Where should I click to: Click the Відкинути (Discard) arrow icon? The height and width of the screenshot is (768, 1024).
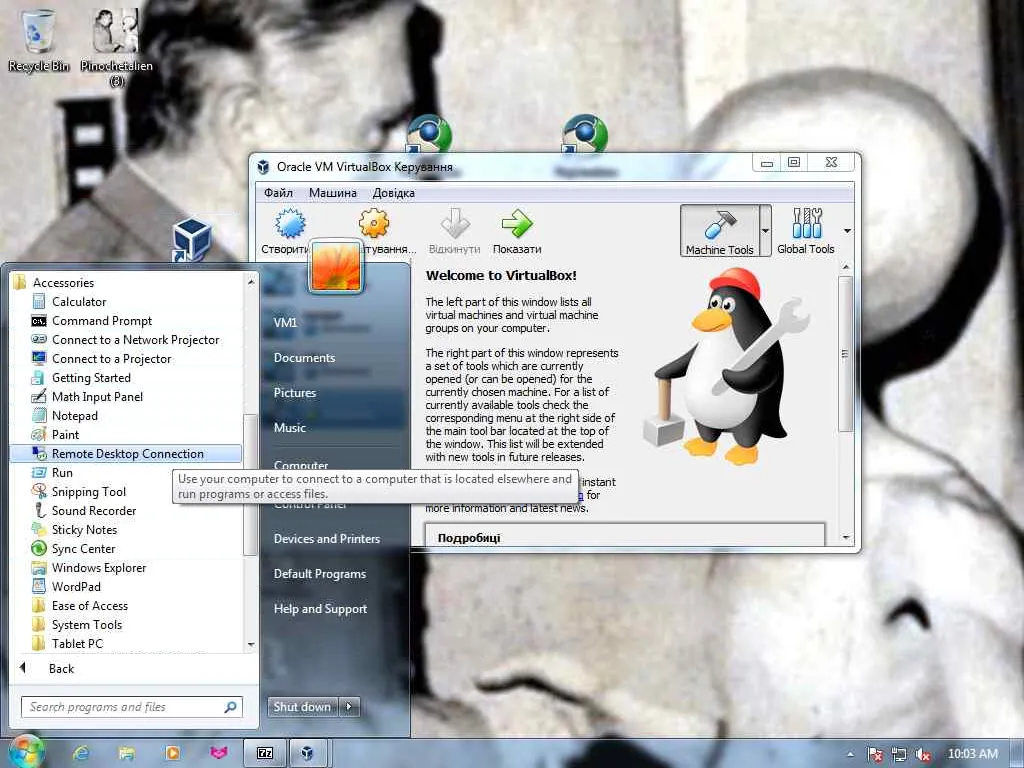[455, 223]
